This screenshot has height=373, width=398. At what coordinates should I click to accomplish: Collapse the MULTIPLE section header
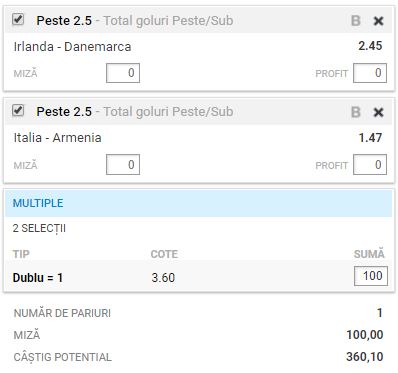coord(198,203)
